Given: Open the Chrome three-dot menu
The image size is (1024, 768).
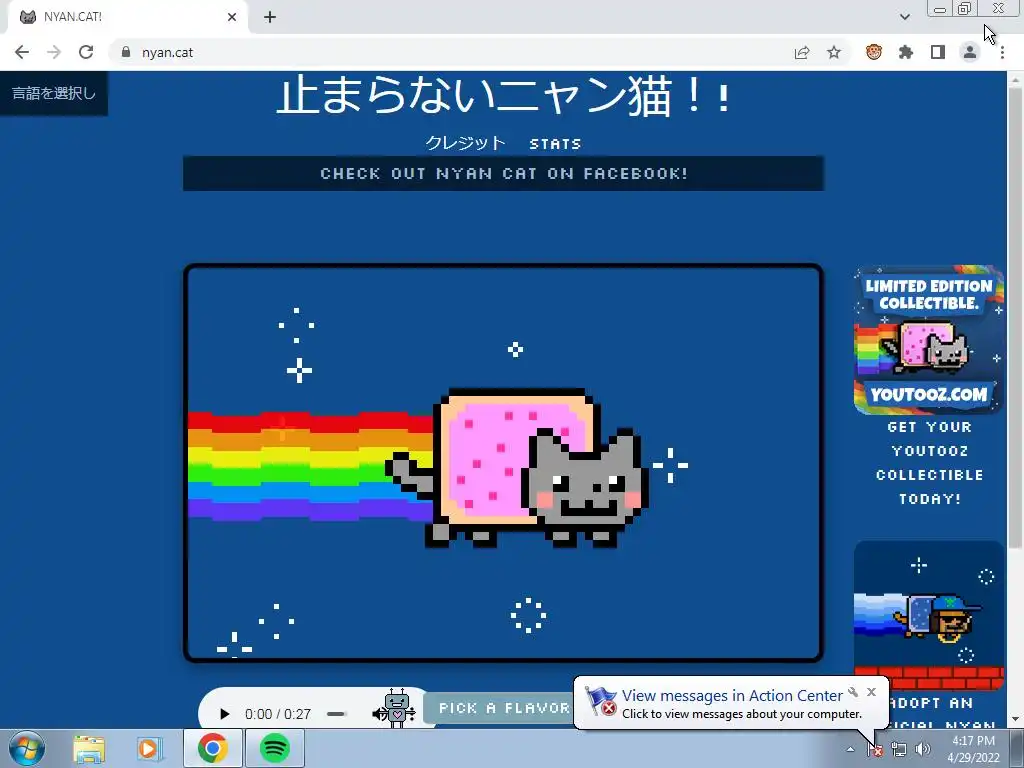Looking at the screenshot, I should 1002,52.
